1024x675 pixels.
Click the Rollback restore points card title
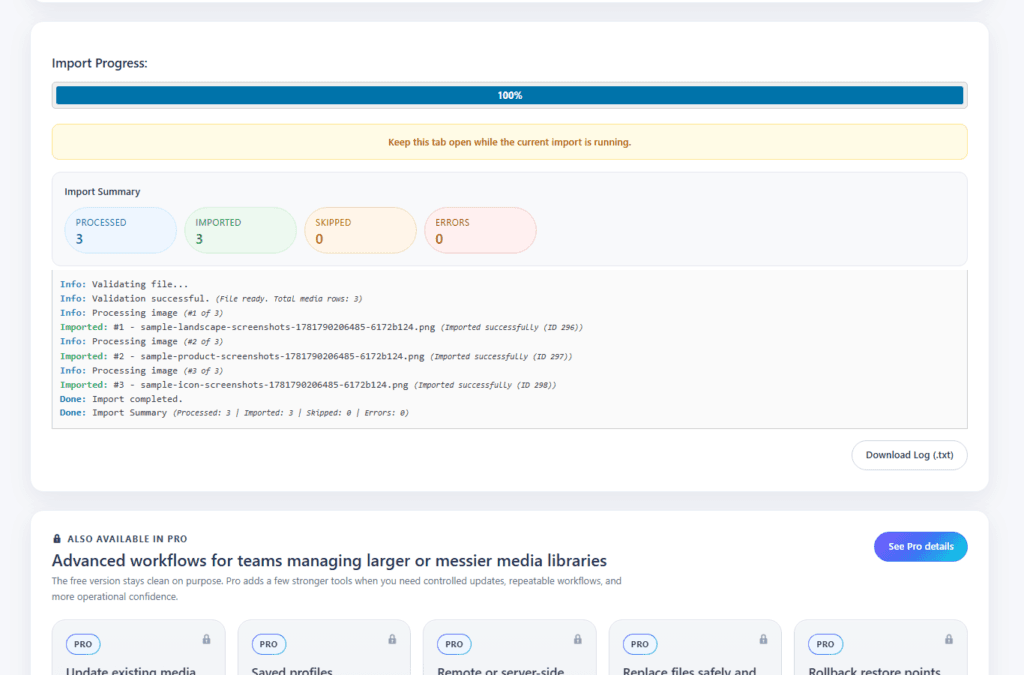(874, 670)
